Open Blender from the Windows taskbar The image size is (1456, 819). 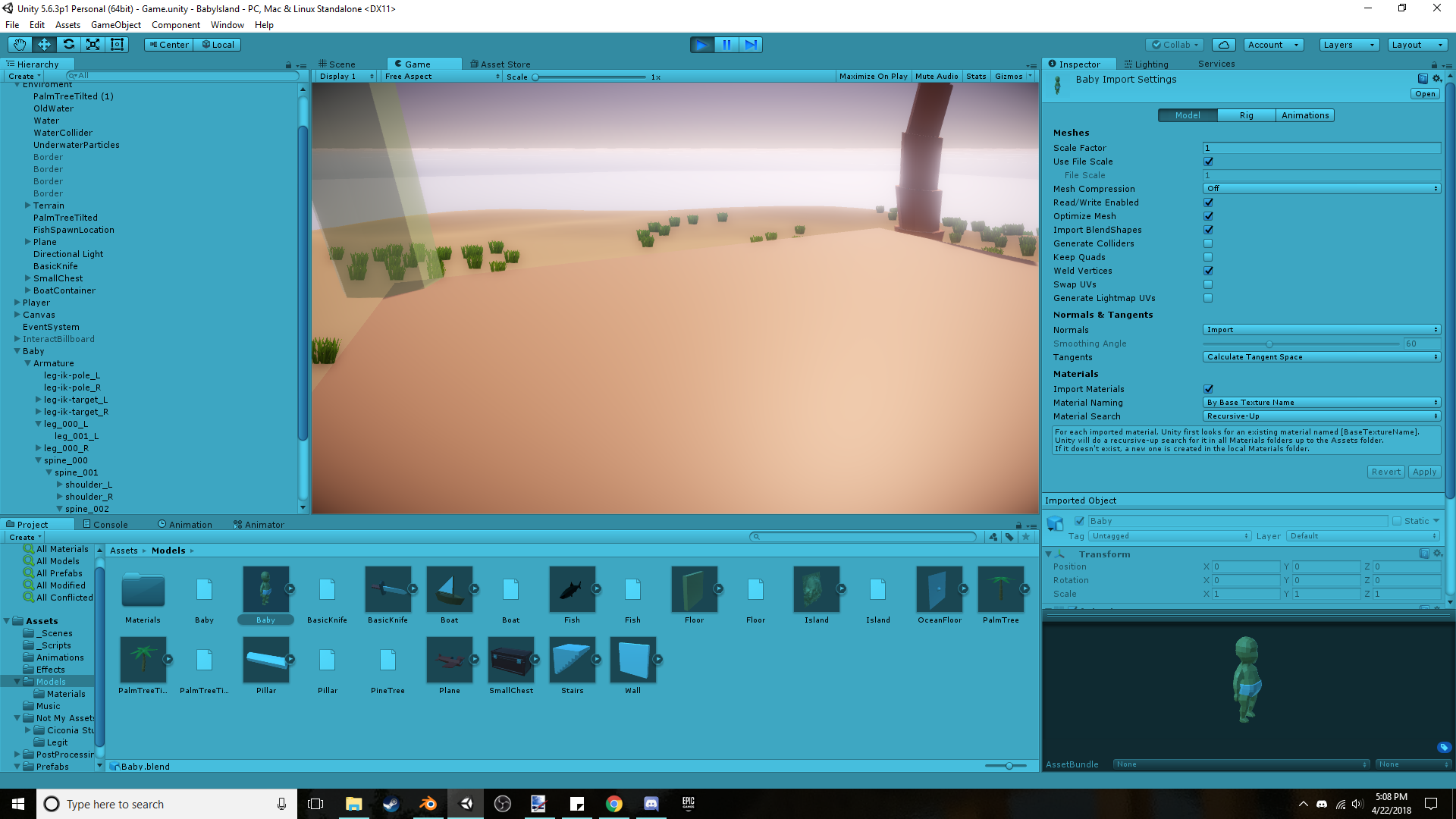tap(428, 804)
